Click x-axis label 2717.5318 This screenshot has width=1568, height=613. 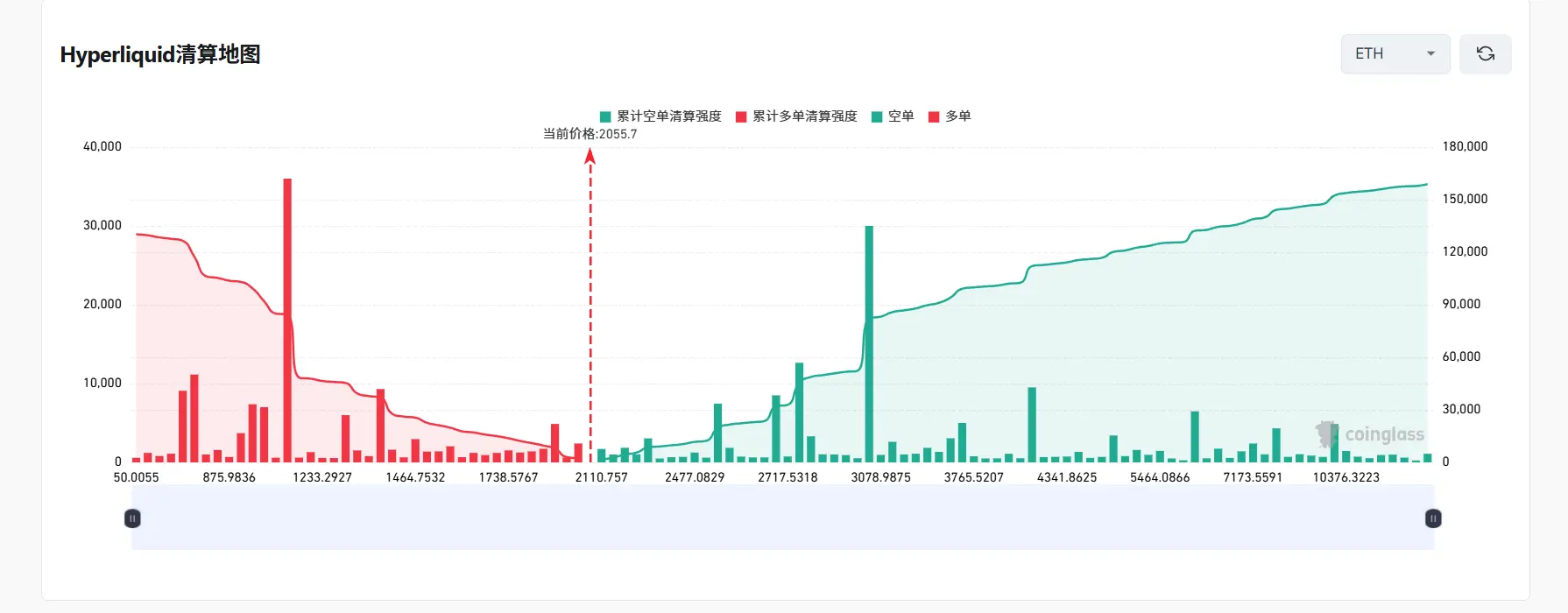788,477
